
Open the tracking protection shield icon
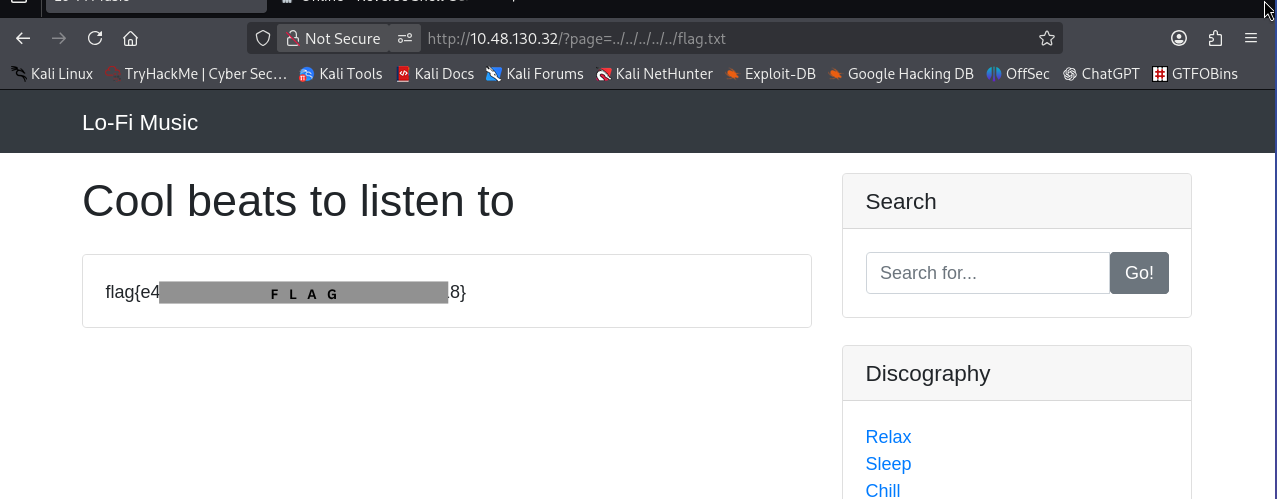tap(263, 38)
